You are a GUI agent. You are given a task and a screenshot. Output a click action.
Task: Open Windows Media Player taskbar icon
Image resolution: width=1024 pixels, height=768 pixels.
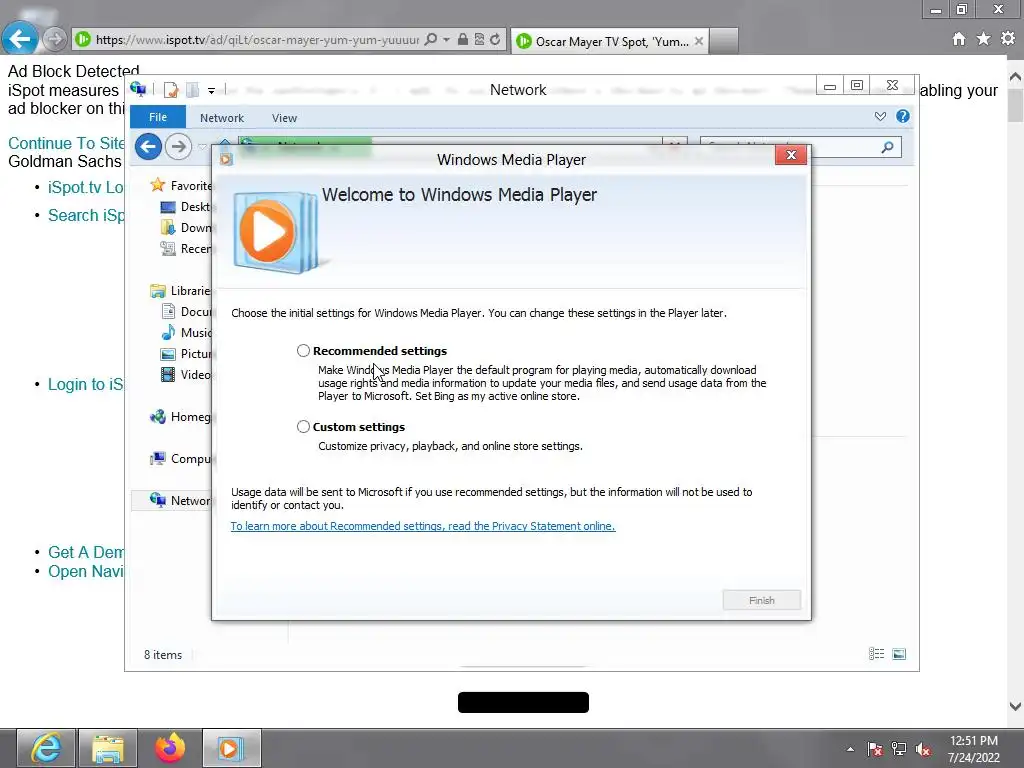coord(231,748)
